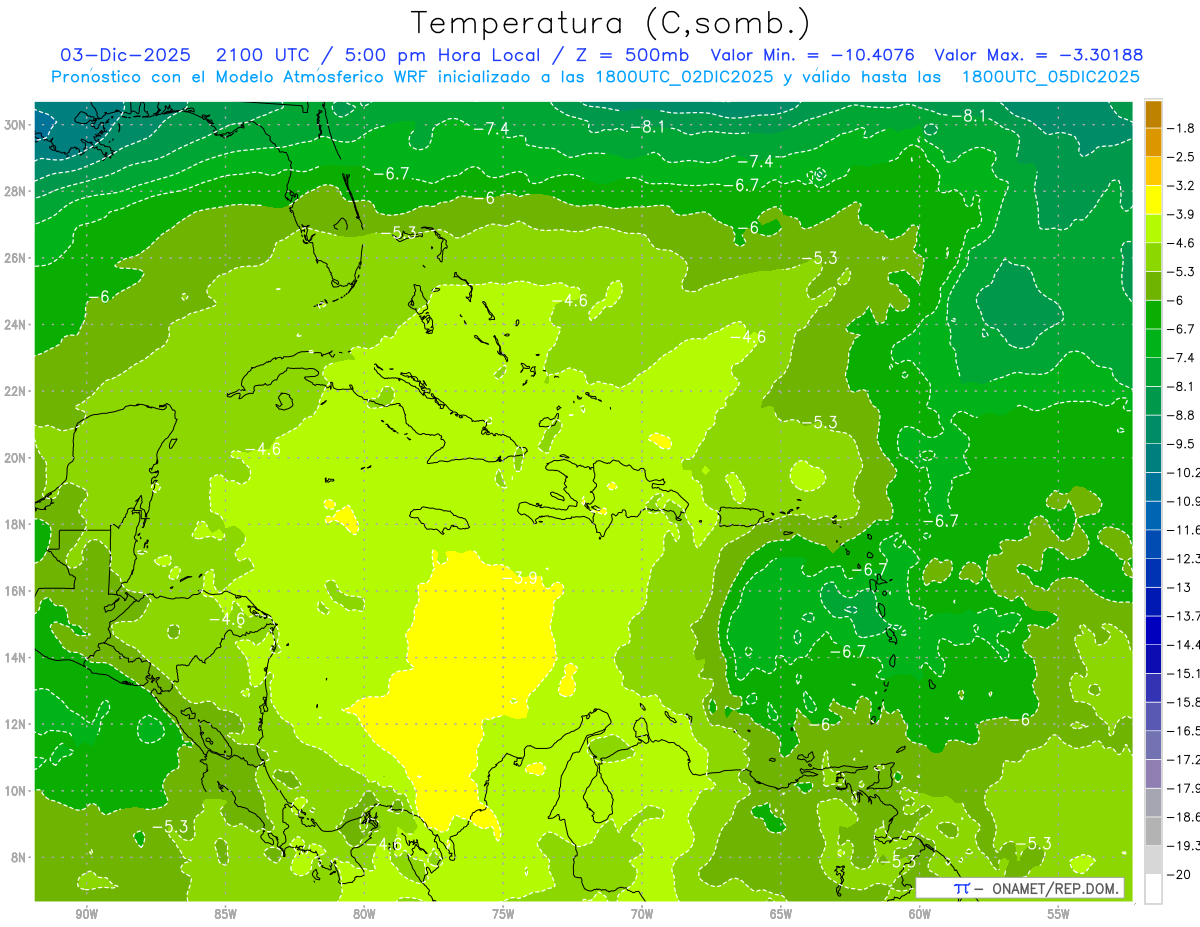1200x927 pixels.
Task: Click the "30N" latitude axis label
Action: (x=15, y=125)
